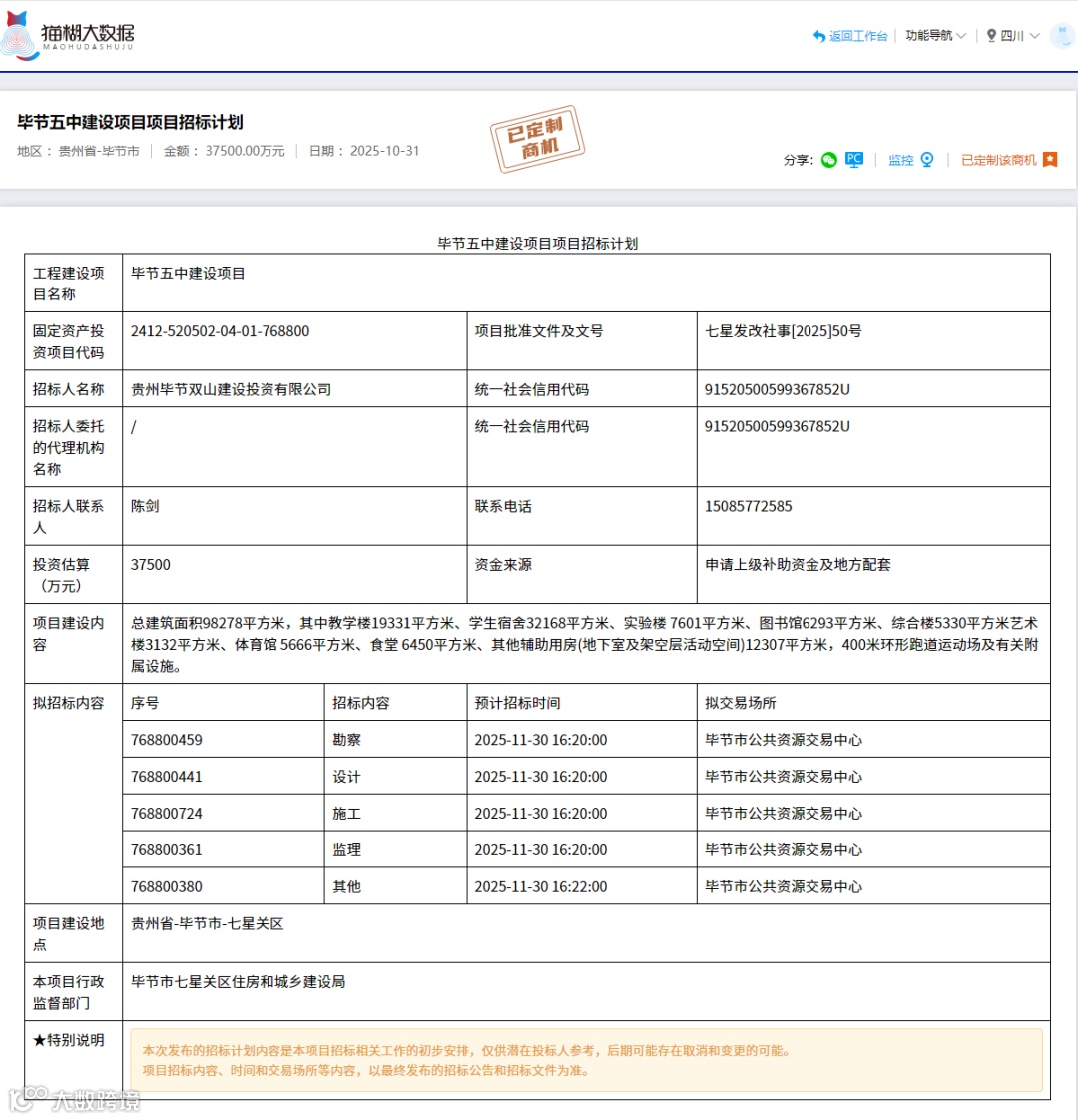Screen dimensions: 1078x1120
Task: Click the location pin icon beside 四川
Action: 991,36
